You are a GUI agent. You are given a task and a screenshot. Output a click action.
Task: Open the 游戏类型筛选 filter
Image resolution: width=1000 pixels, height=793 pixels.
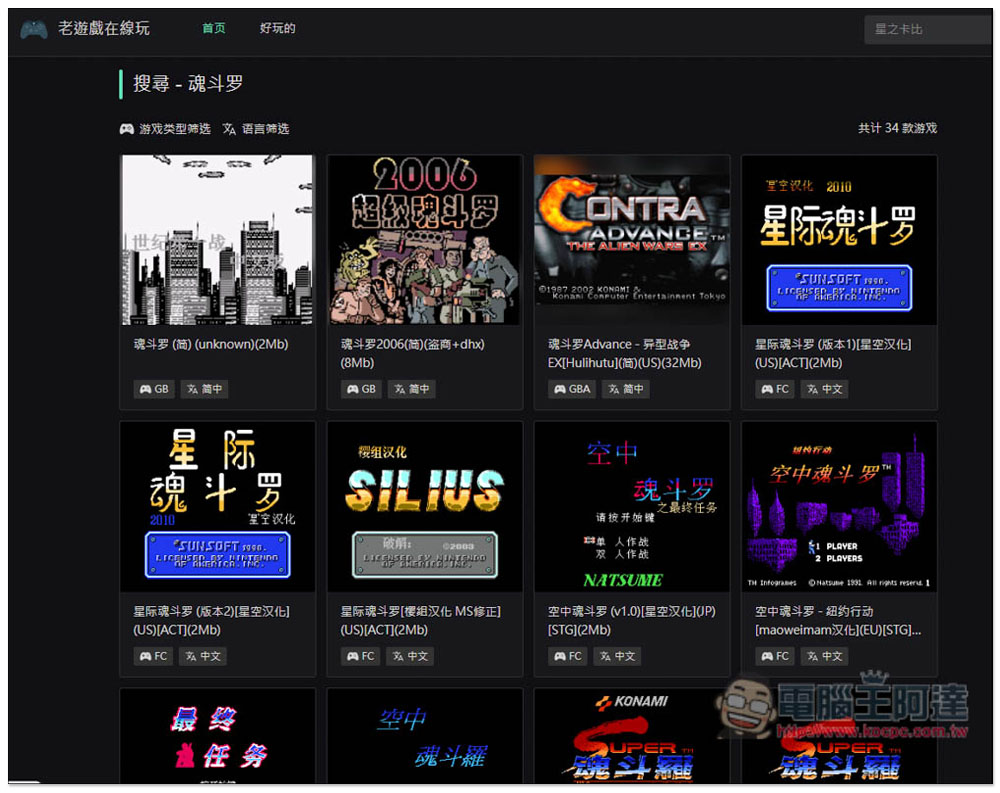165,129
